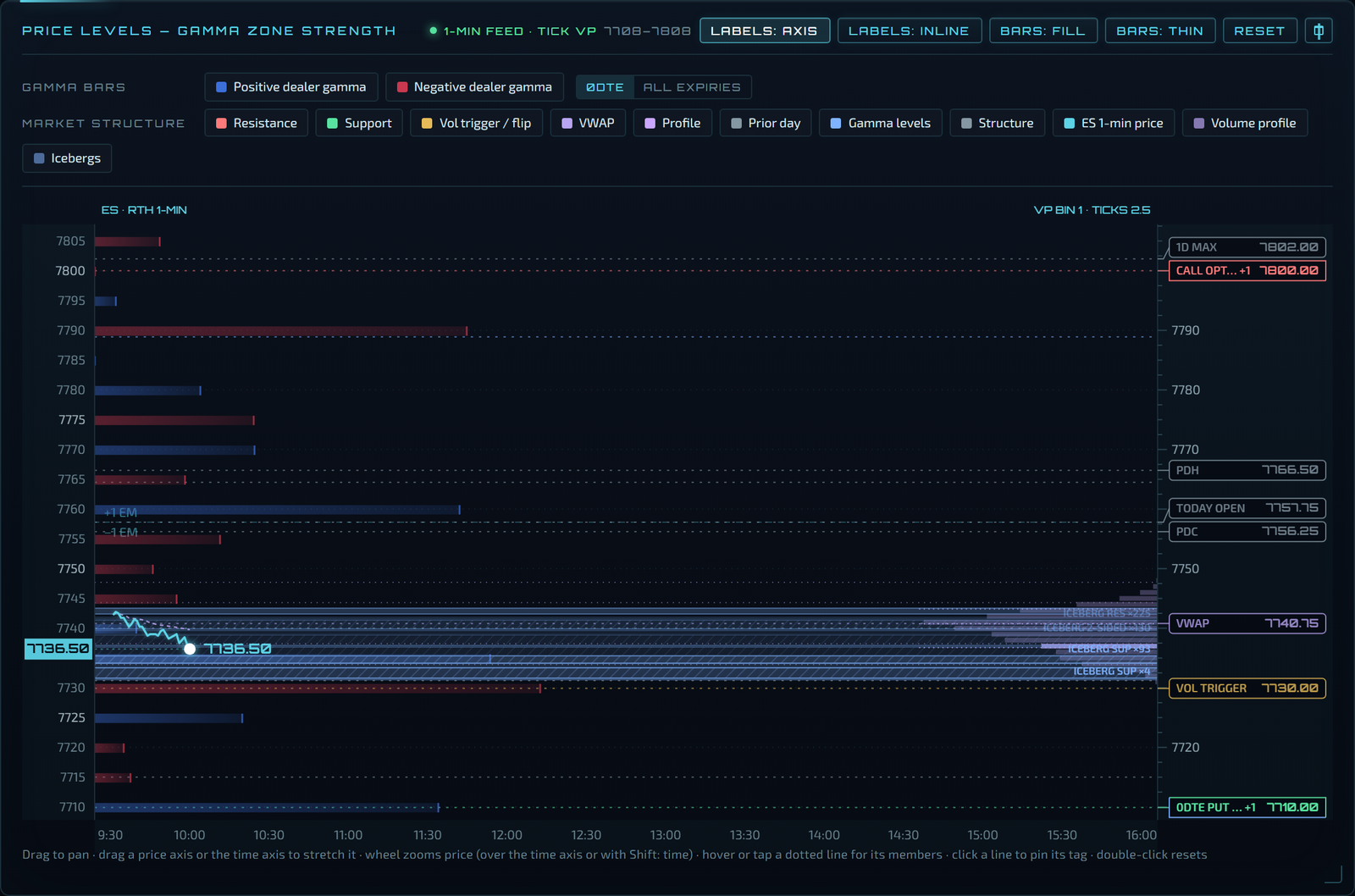This screenshot has width=1355, height=896.
Task: Toggle Support levels
Action: tap(359, 123)
